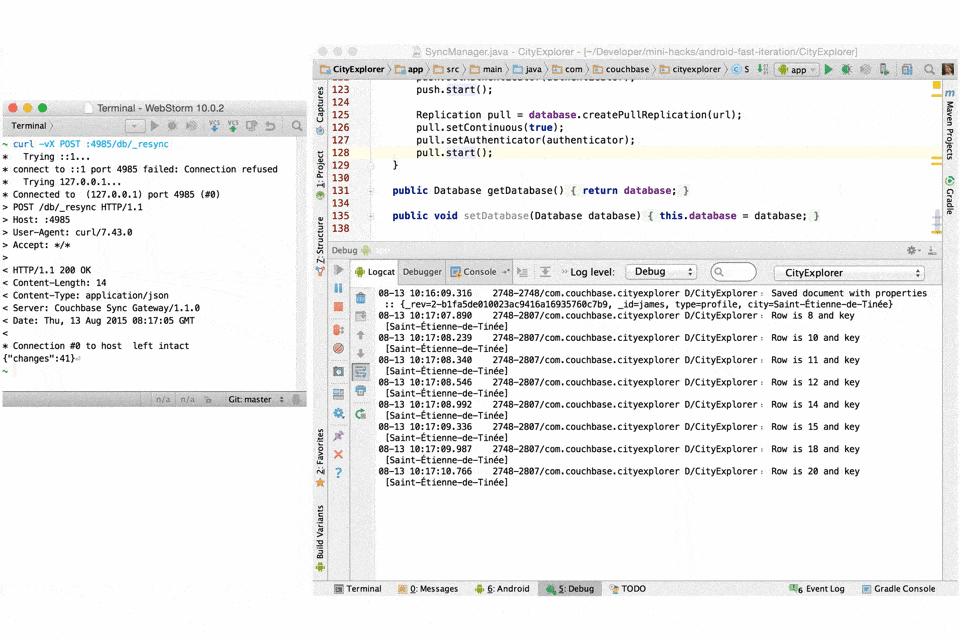Click the logcat search field

[733, 272]
